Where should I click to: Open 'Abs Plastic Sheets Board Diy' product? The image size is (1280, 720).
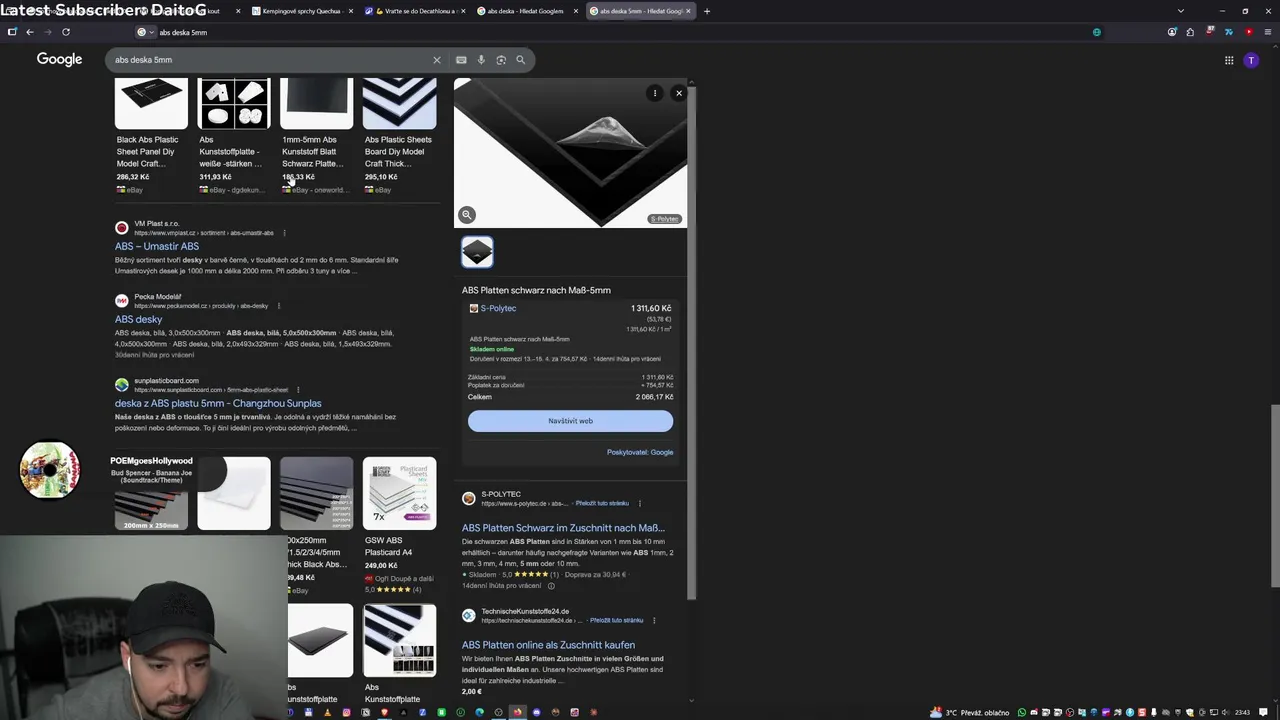coord(400,136)
